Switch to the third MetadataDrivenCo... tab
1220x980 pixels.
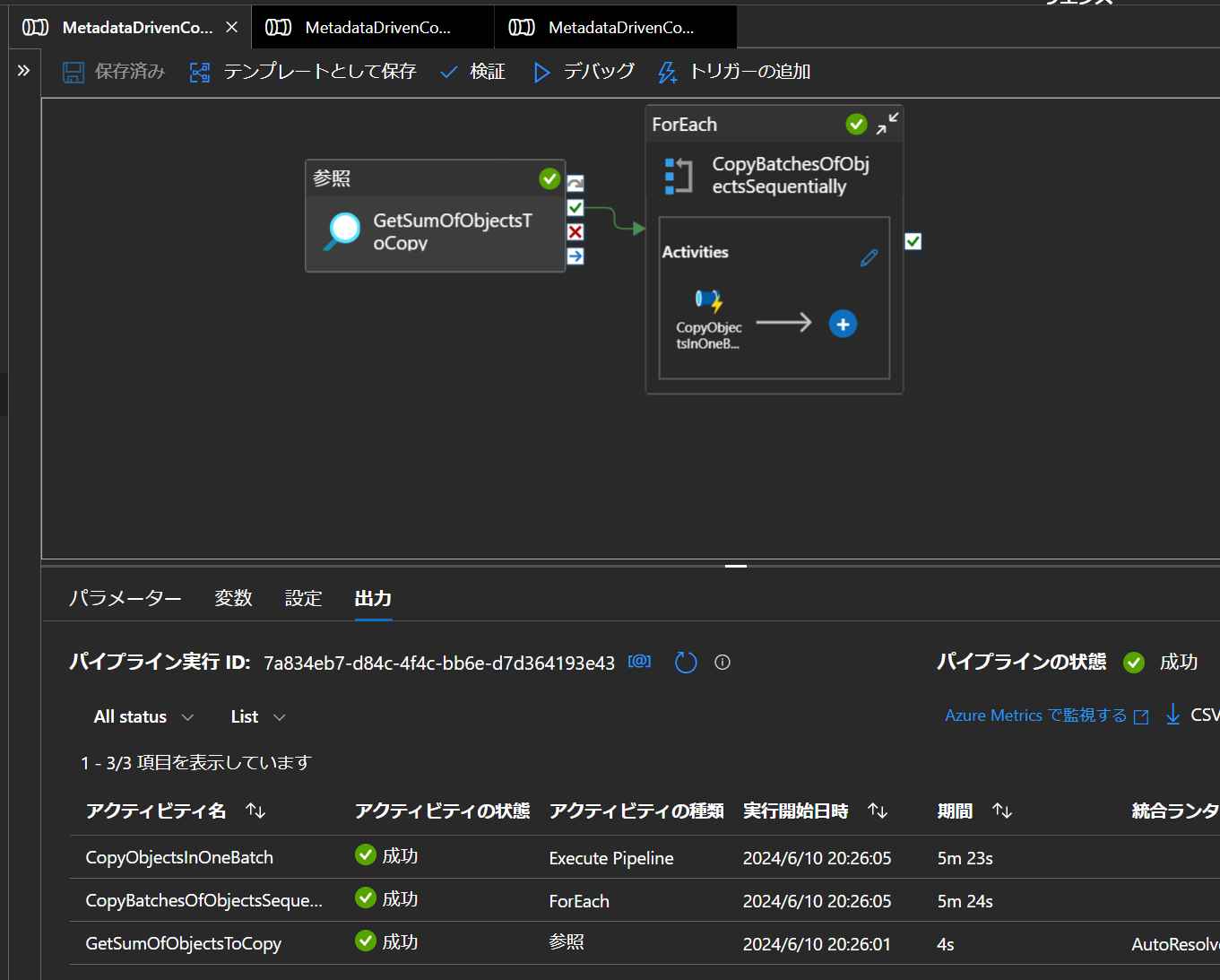pyautogui.click(x=616, y=27)
